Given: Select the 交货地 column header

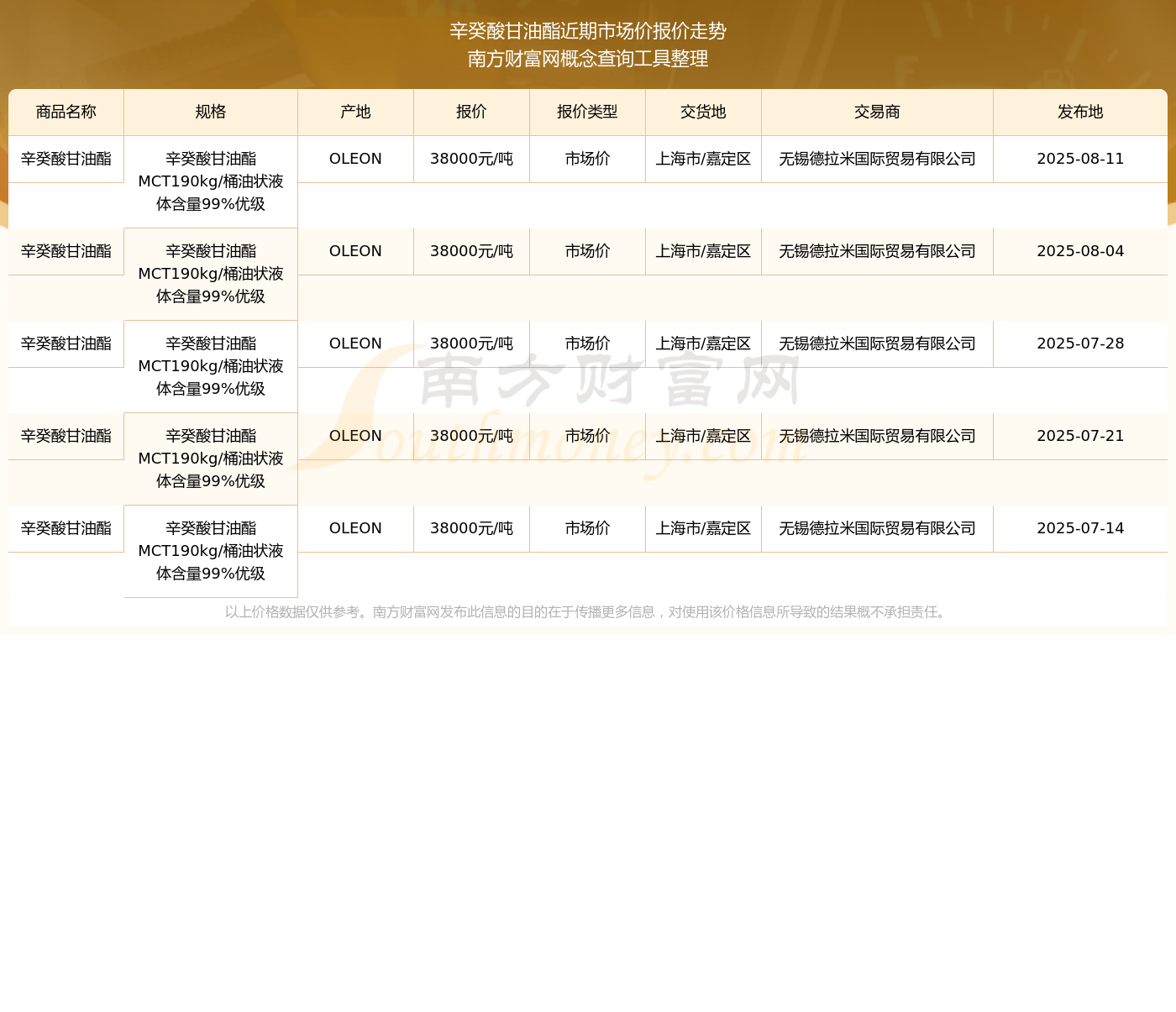Looking at the screenshot, I should (x=704, y=113).
